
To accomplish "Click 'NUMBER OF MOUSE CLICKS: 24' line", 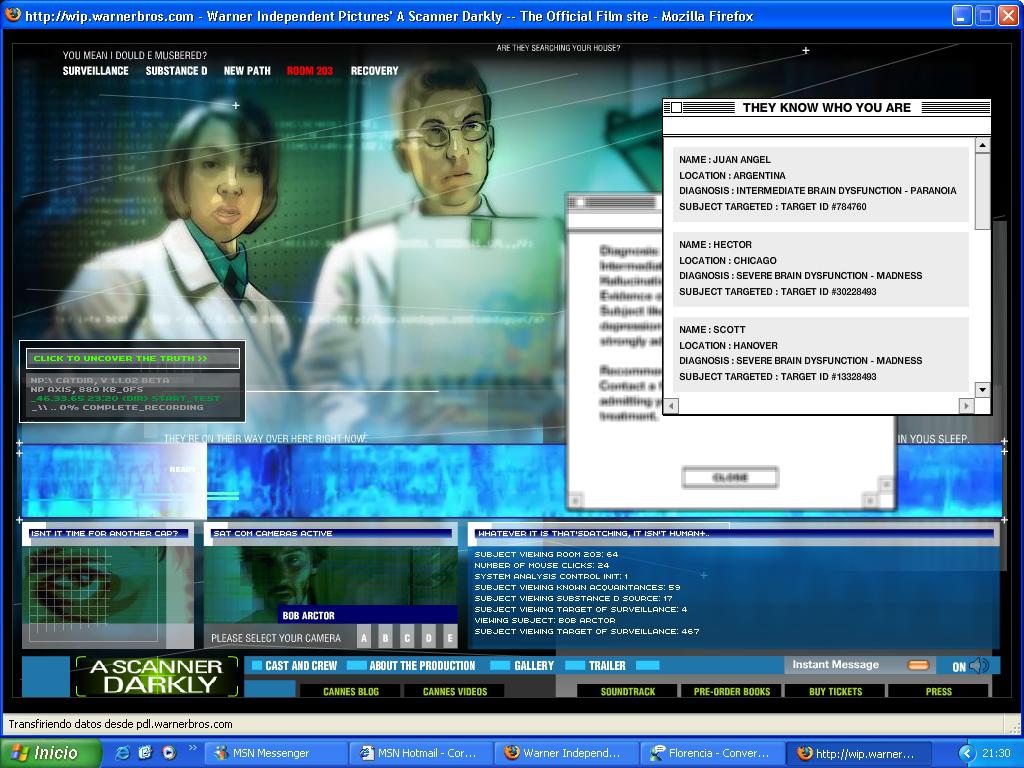I will point(541,565).
